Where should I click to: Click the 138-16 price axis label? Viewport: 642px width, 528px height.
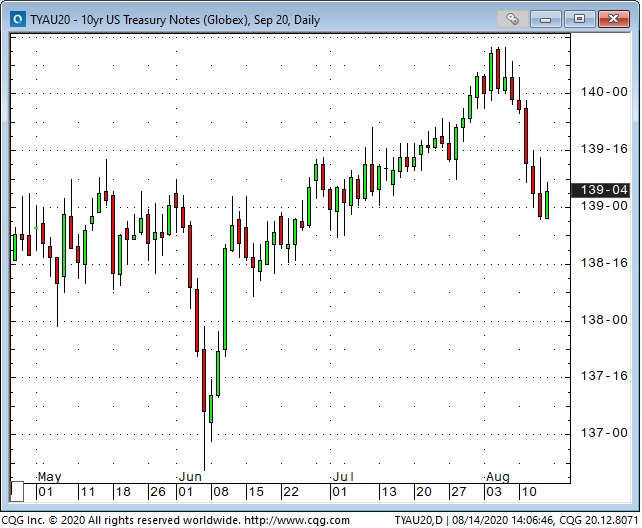pyautogui.click(x=604, y=263)
